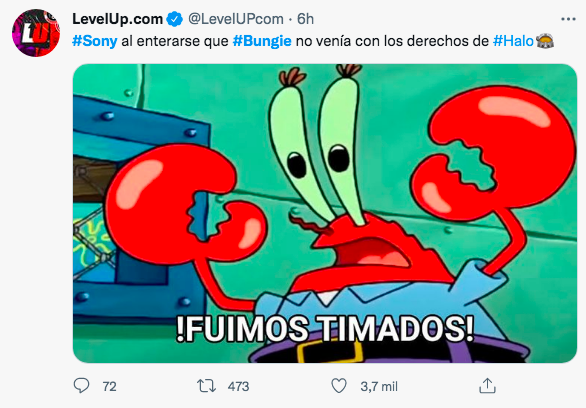Click the retweet count 473
This screenshot has width=586, height=408.
coord(238,386)
